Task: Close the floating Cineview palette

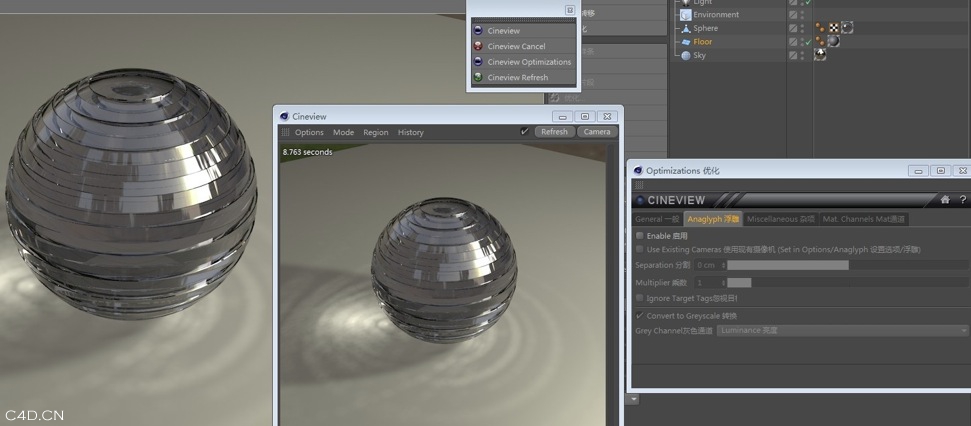Action: point(570,10)
